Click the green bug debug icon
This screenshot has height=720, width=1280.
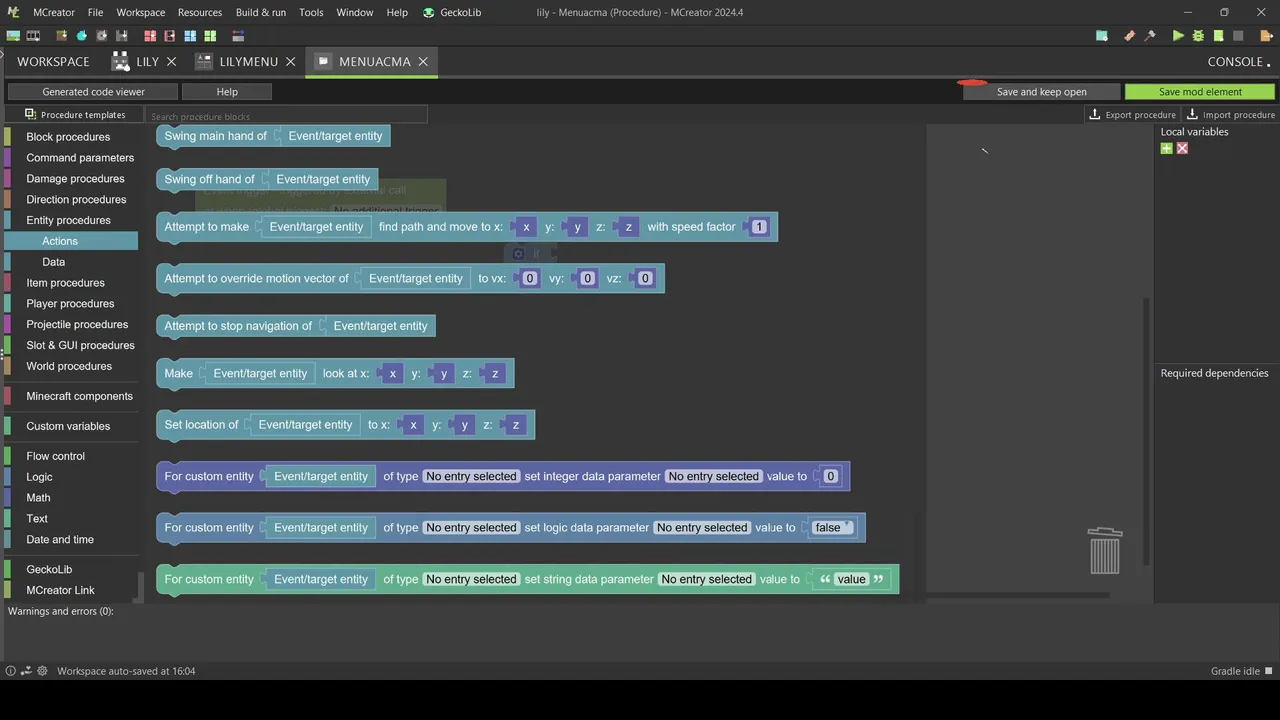point(1198,36)
